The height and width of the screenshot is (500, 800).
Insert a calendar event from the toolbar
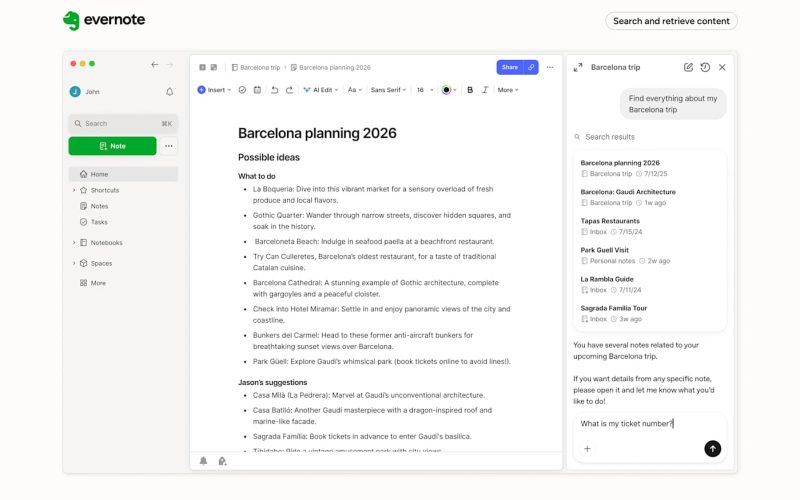(257, 90)
